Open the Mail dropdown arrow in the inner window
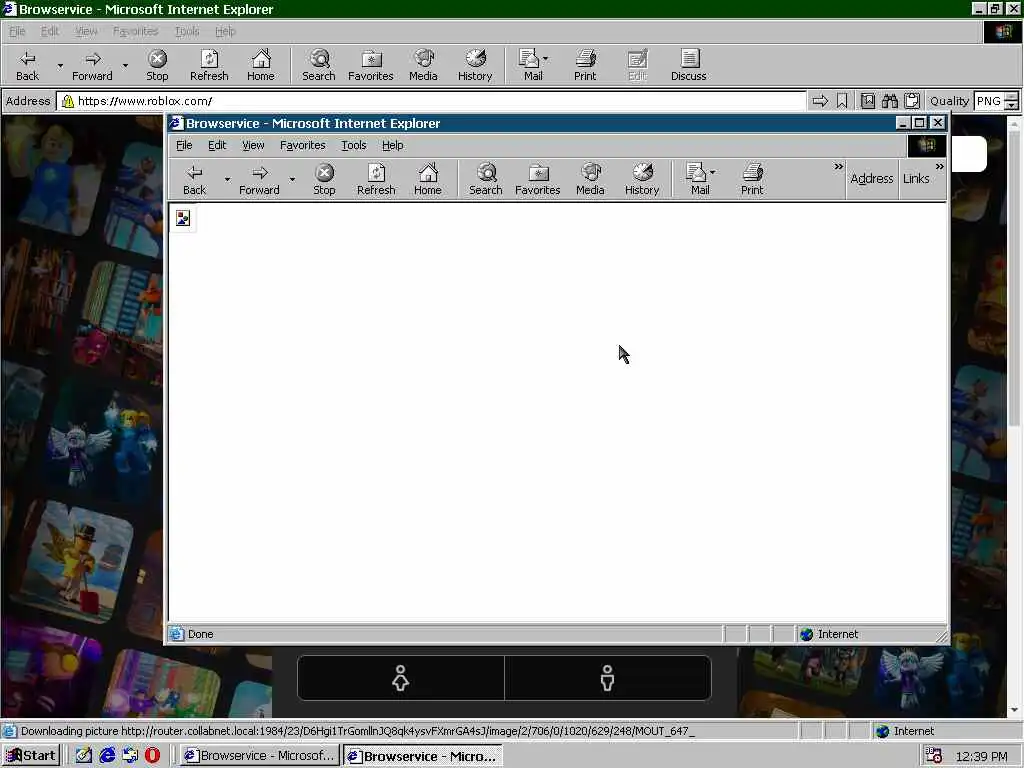Image resolution: width=1024 pixels, height=768 pixels. 712,172
